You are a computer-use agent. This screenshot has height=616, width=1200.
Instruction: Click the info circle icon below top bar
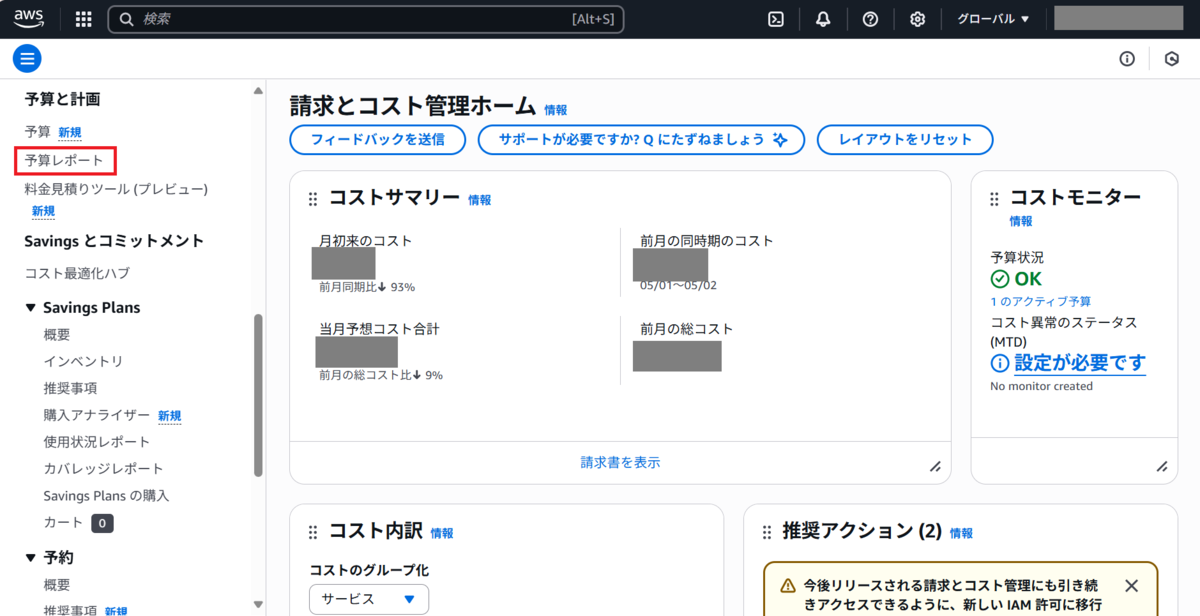[1127, 59]
